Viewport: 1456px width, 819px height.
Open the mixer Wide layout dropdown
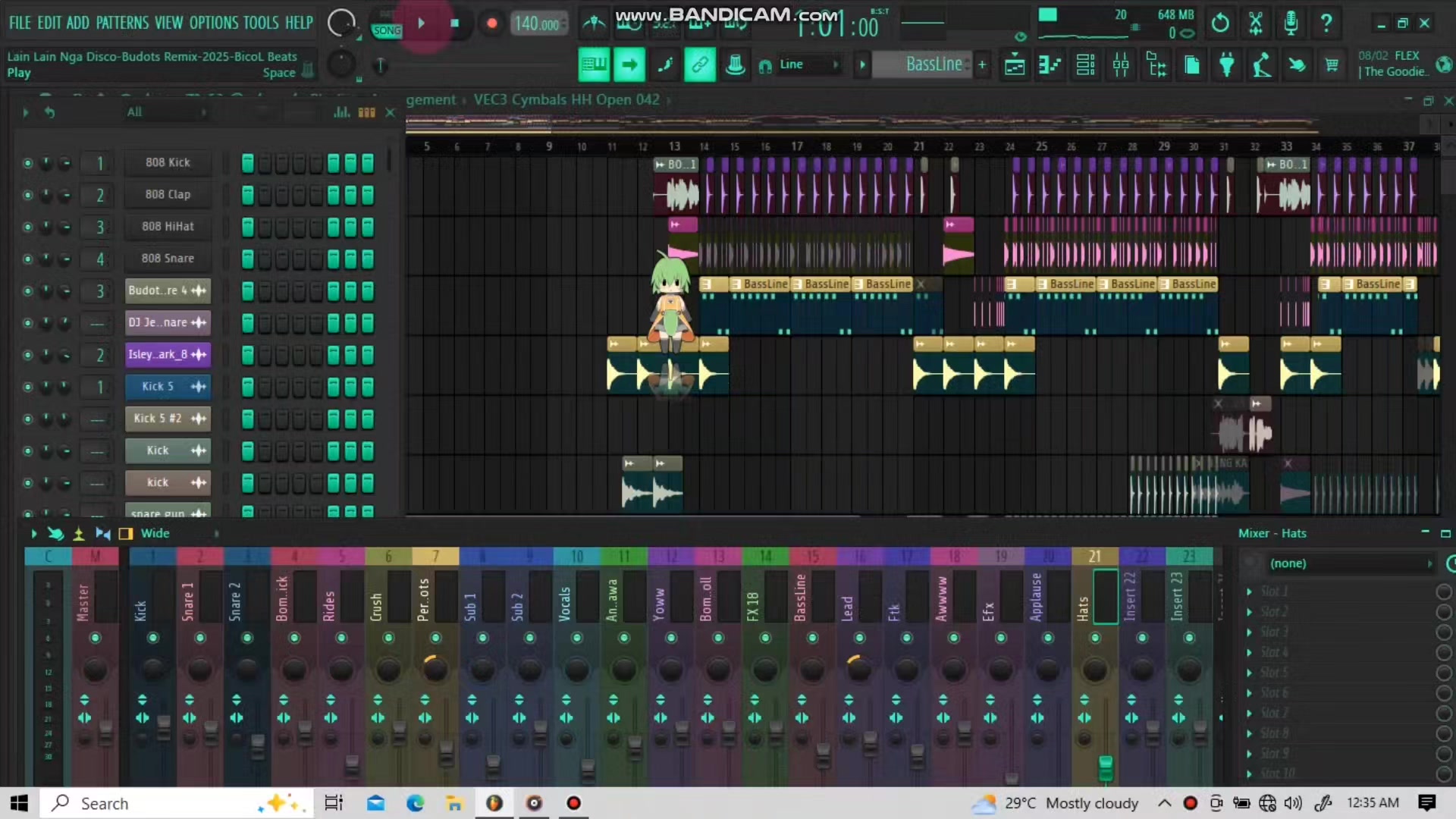178,533
